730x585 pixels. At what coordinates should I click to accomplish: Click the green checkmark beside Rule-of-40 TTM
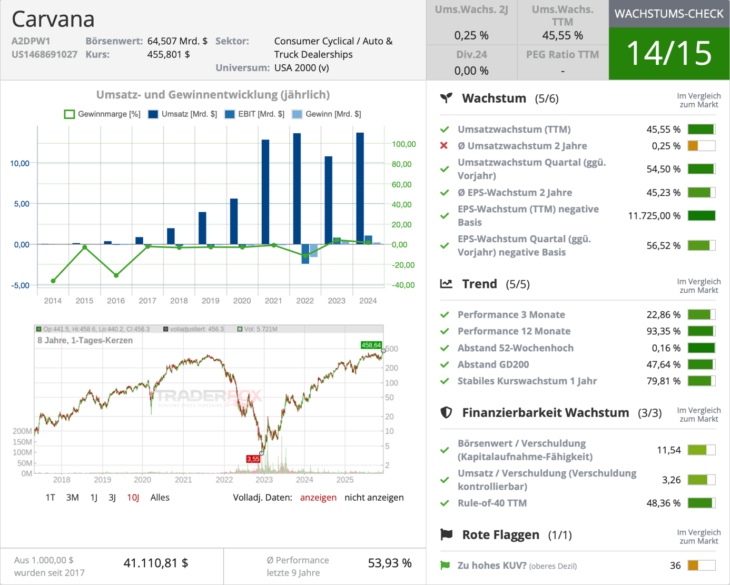[x=444, y=503]
